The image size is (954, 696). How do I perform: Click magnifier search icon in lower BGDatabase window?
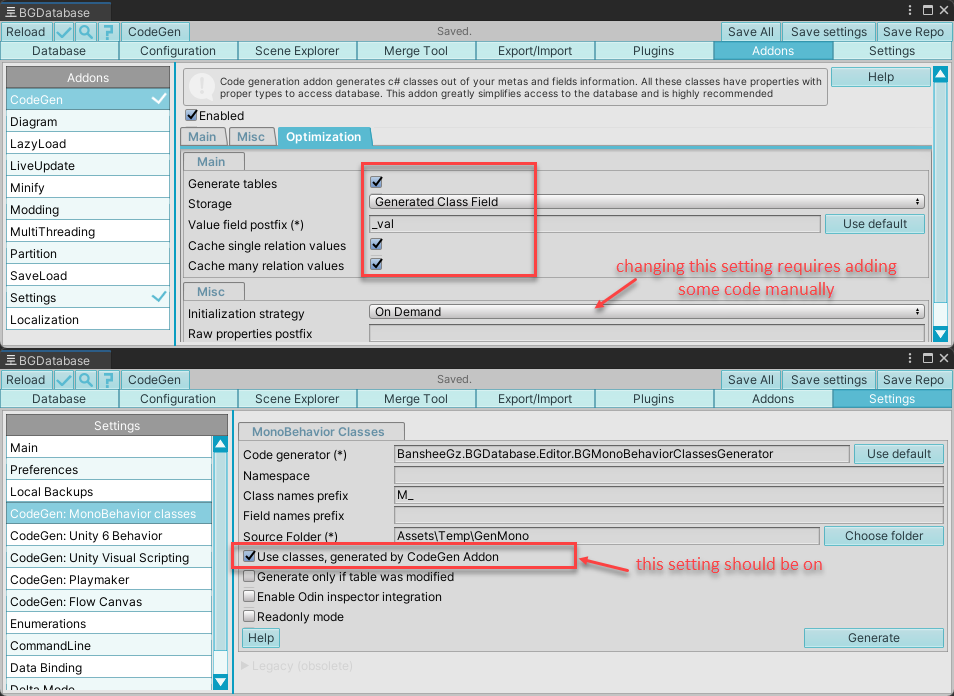point(86,380)
